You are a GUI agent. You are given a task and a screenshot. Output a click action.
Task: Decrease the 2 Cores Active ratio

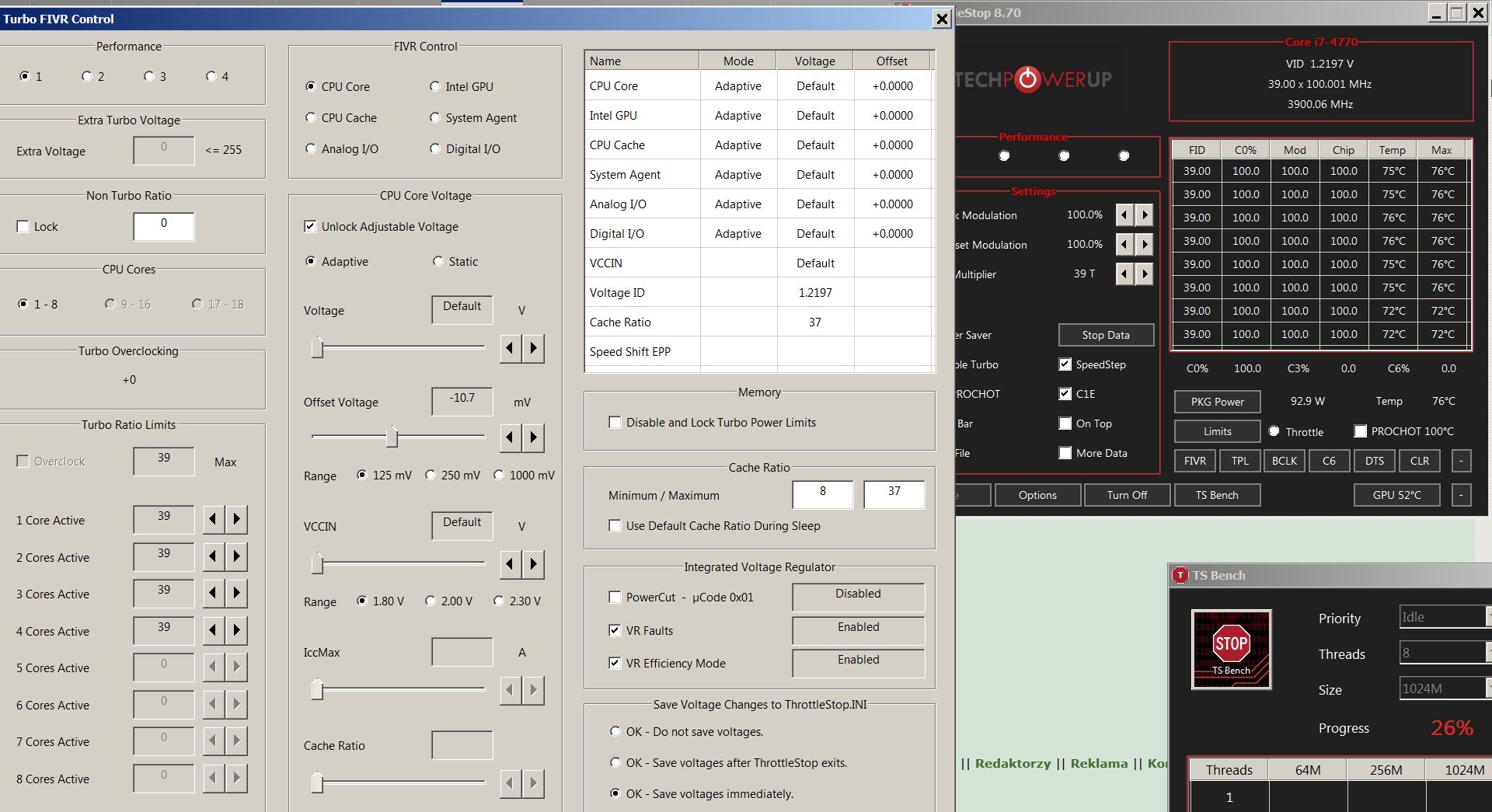click(213, 556)
